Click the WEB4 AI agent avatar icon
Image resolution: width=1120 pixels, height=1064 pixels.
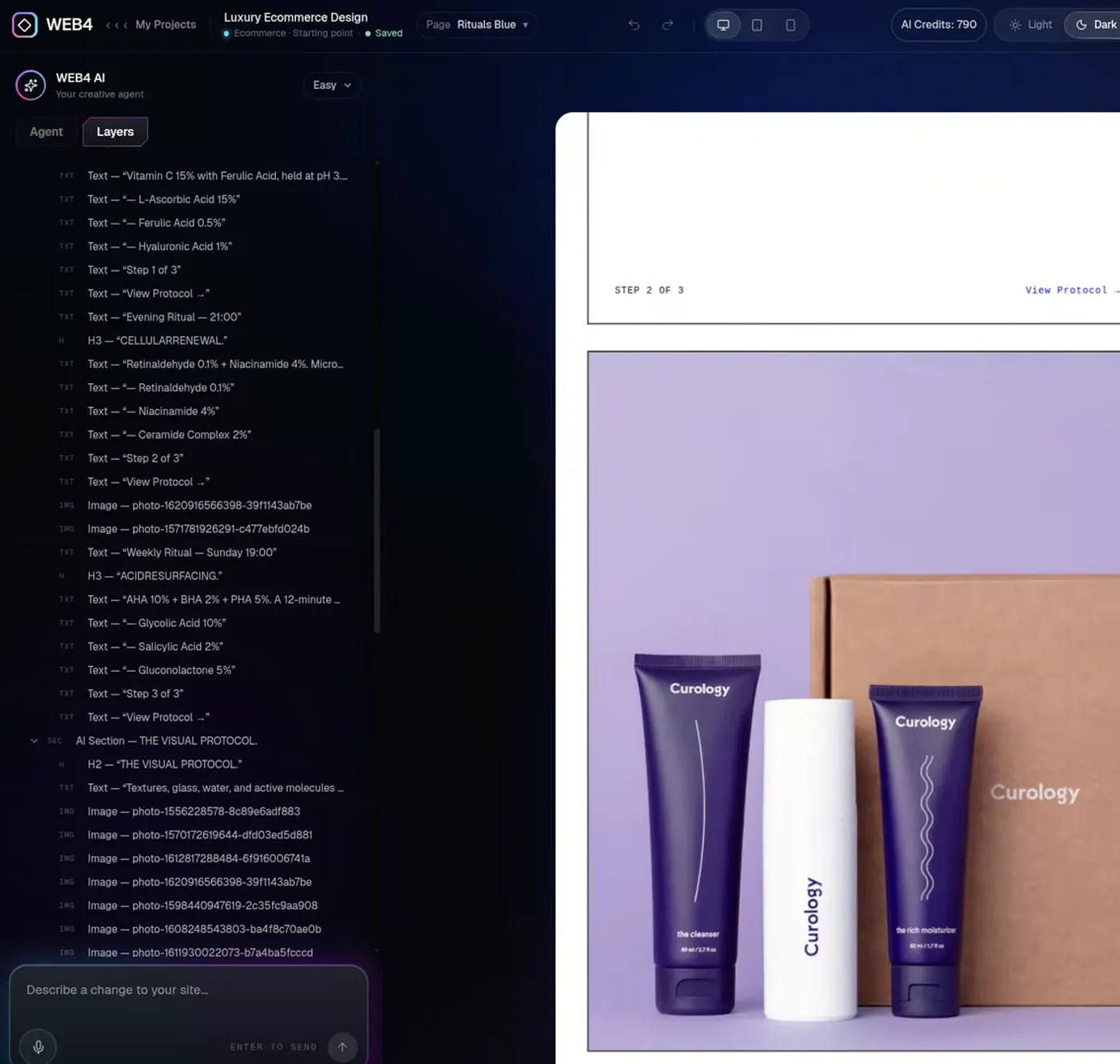[x=30, y=85]
